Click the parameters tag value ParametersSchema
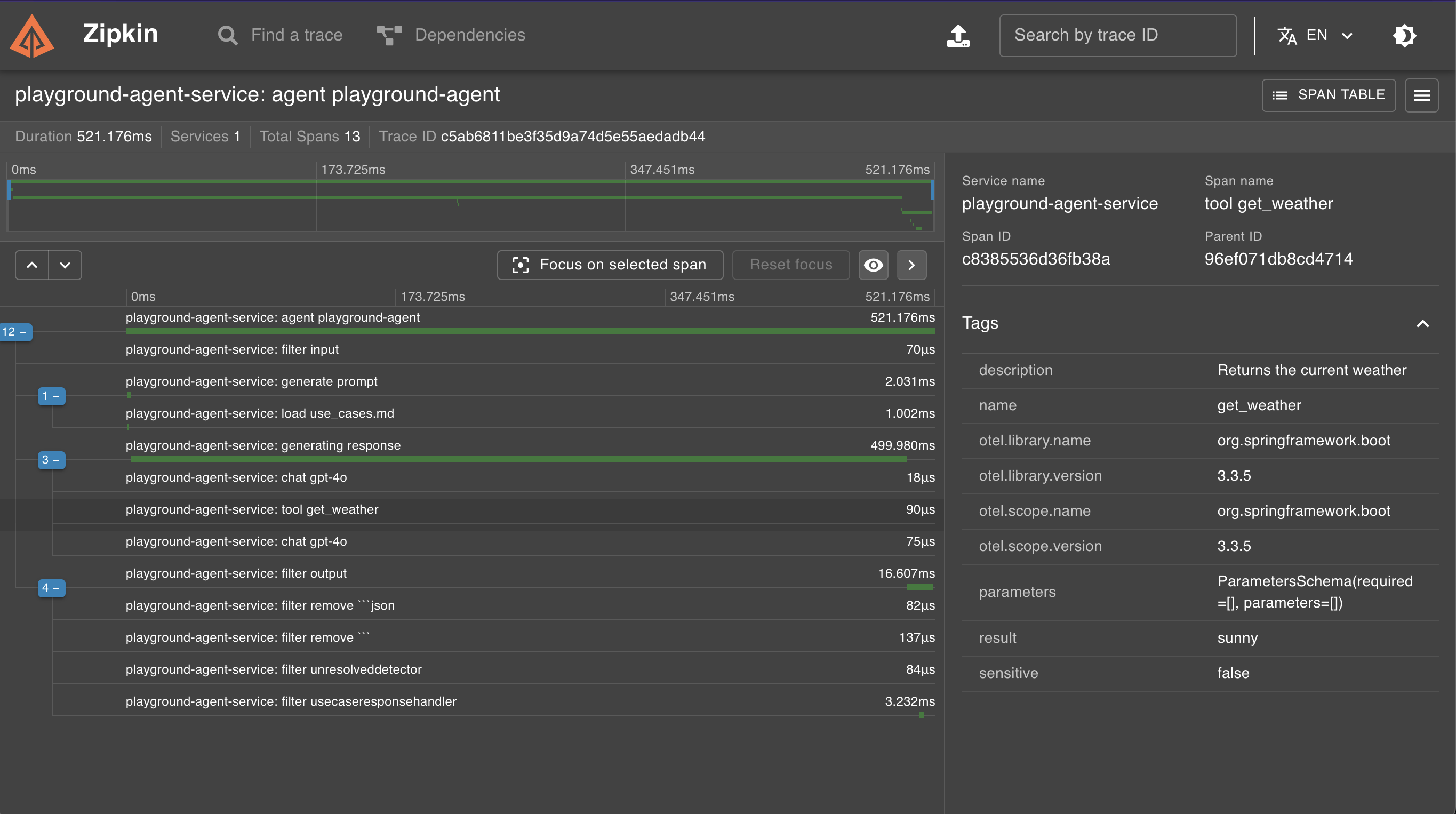Image resolution: width=1456 pixels, height=814 pixels. pyautogui.click(x=1315, y=593)
